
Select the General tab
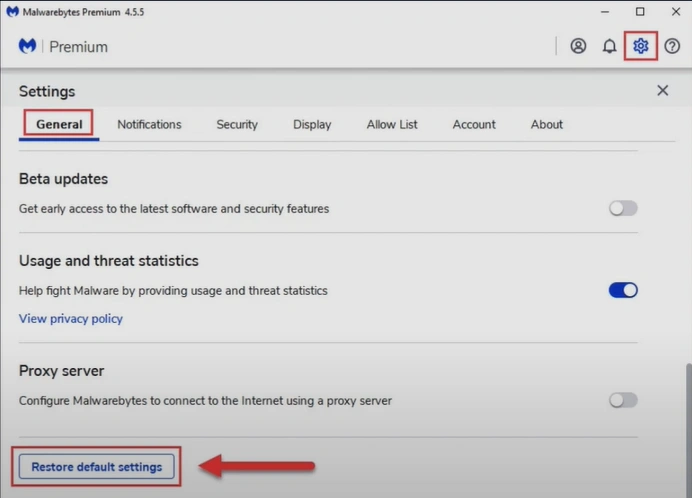pos(59,124)
